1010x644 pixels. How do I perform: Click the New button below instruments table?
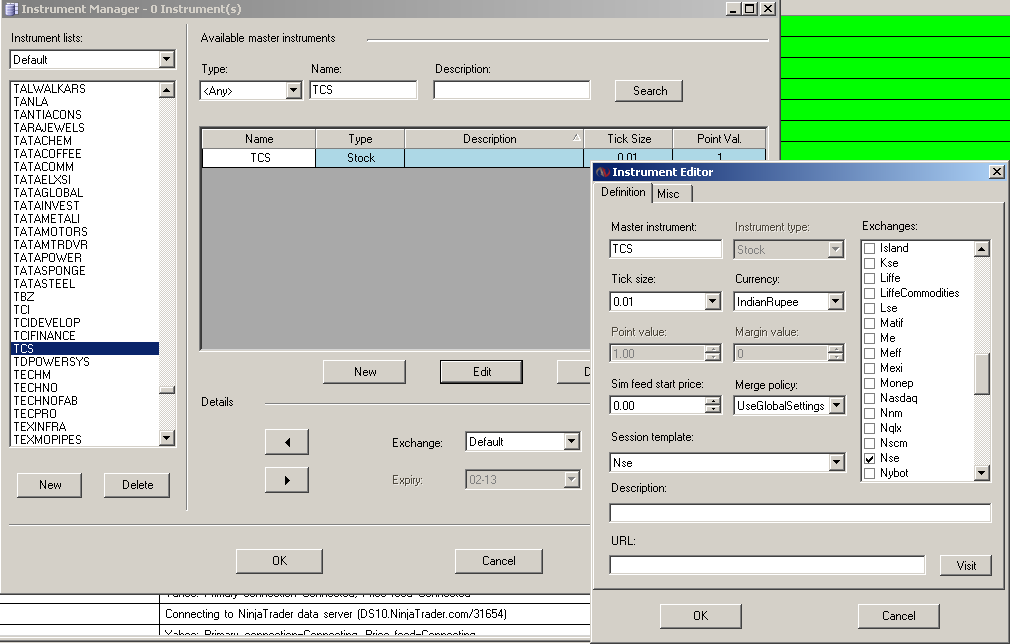click(365, 372)
